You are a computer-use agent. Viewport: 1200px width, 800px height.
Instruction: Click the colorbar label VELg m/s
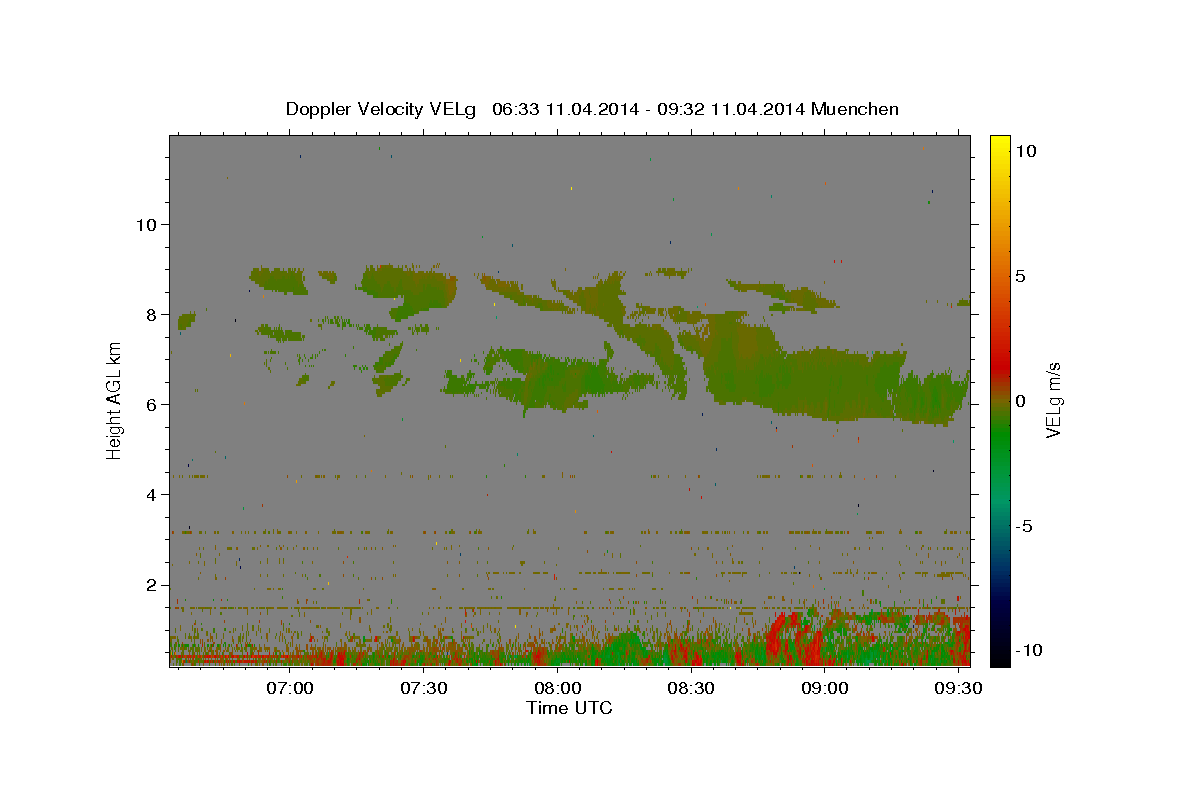[x=1054, y=400]
